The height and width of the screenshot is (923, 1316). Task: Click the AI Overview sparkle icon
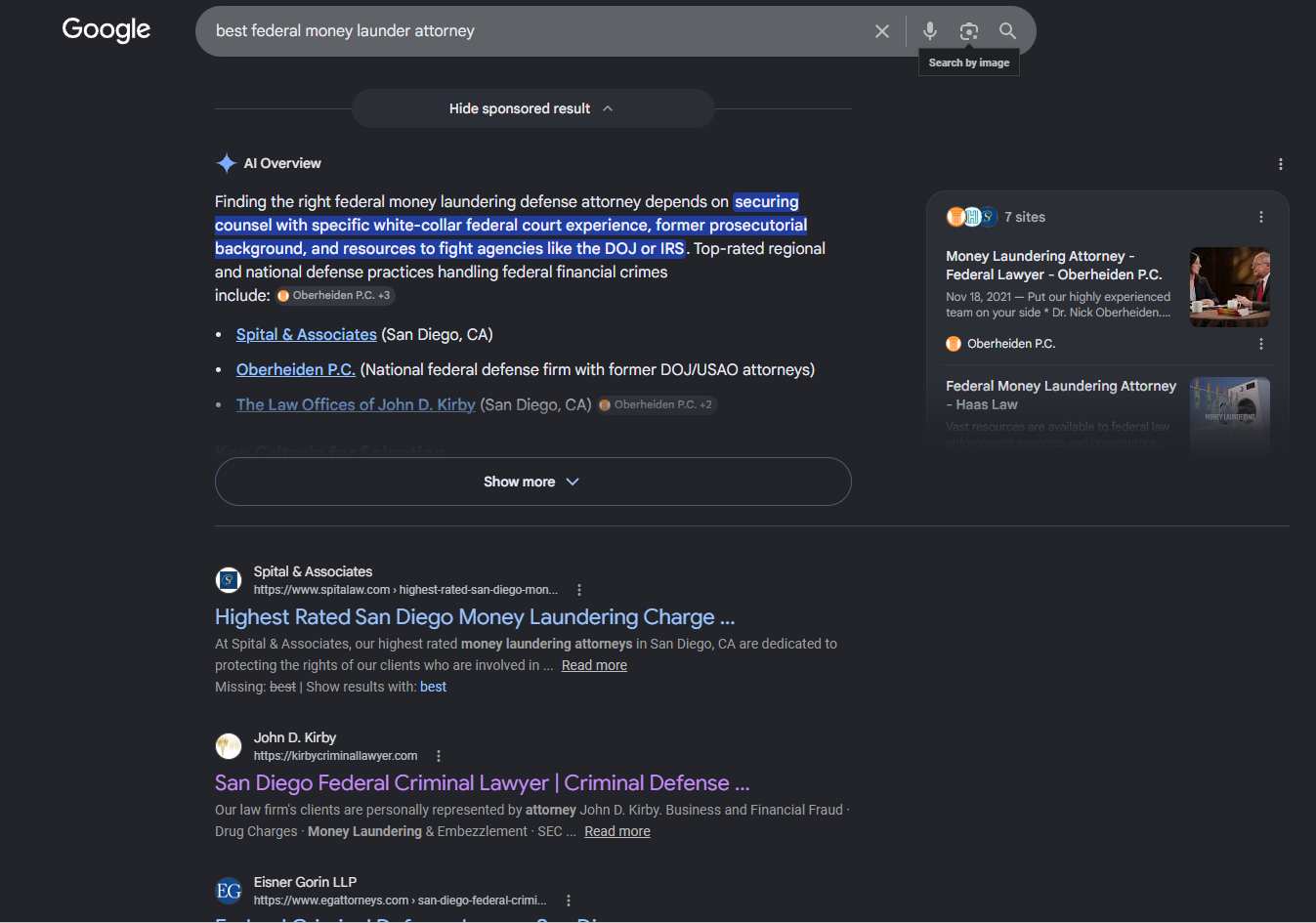(226, 163)
